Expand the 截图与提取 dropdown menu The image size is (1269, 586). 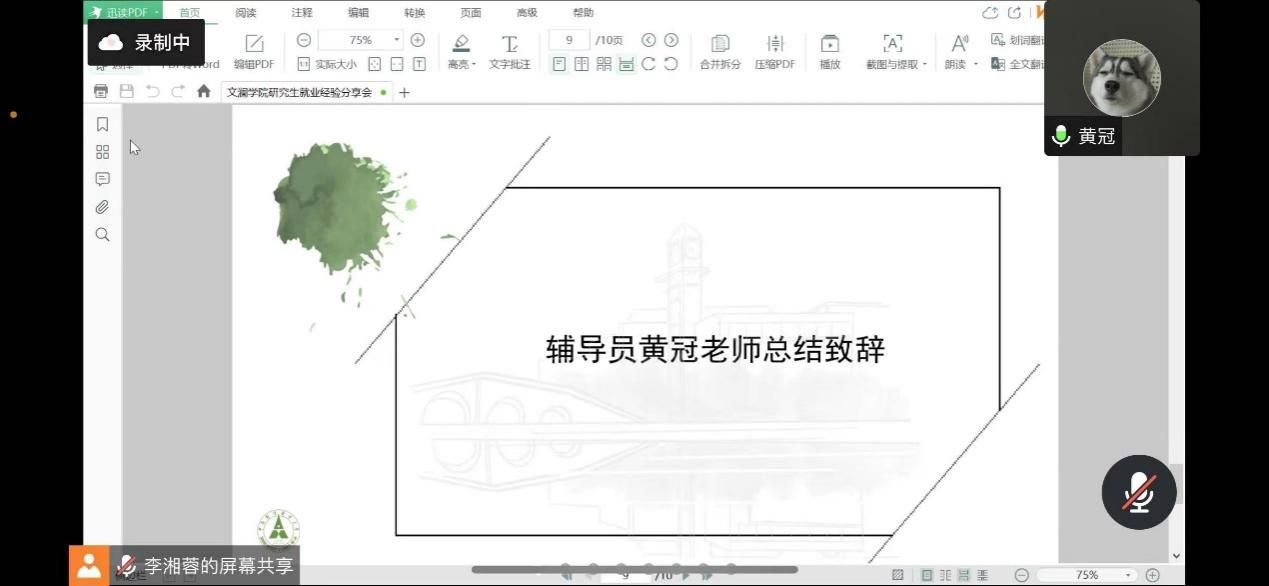925,65
